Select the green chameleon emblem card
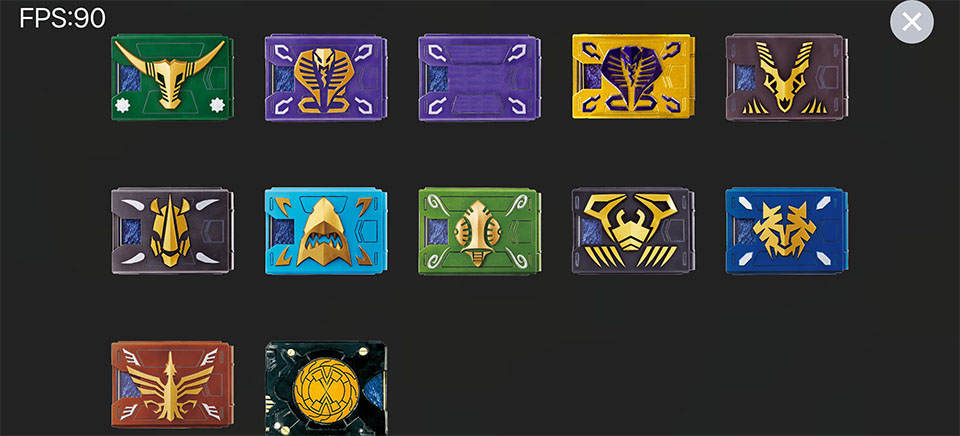Image resolution: width=960 pixels, height=436 pixels. pos(479,231)
